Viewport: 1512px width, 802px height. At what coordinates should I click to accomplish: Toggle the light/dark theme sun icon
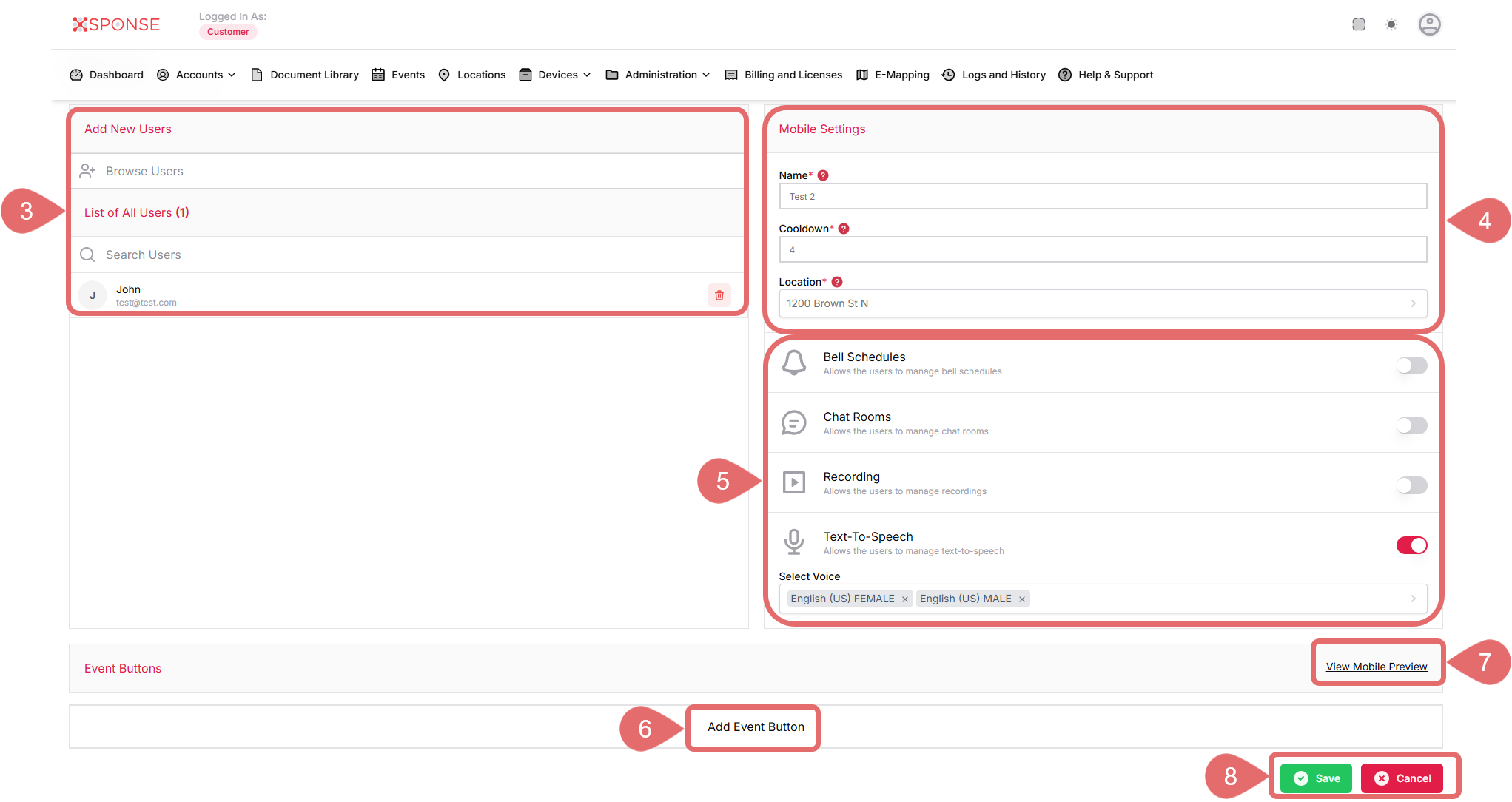click(x=1391, y=24)
